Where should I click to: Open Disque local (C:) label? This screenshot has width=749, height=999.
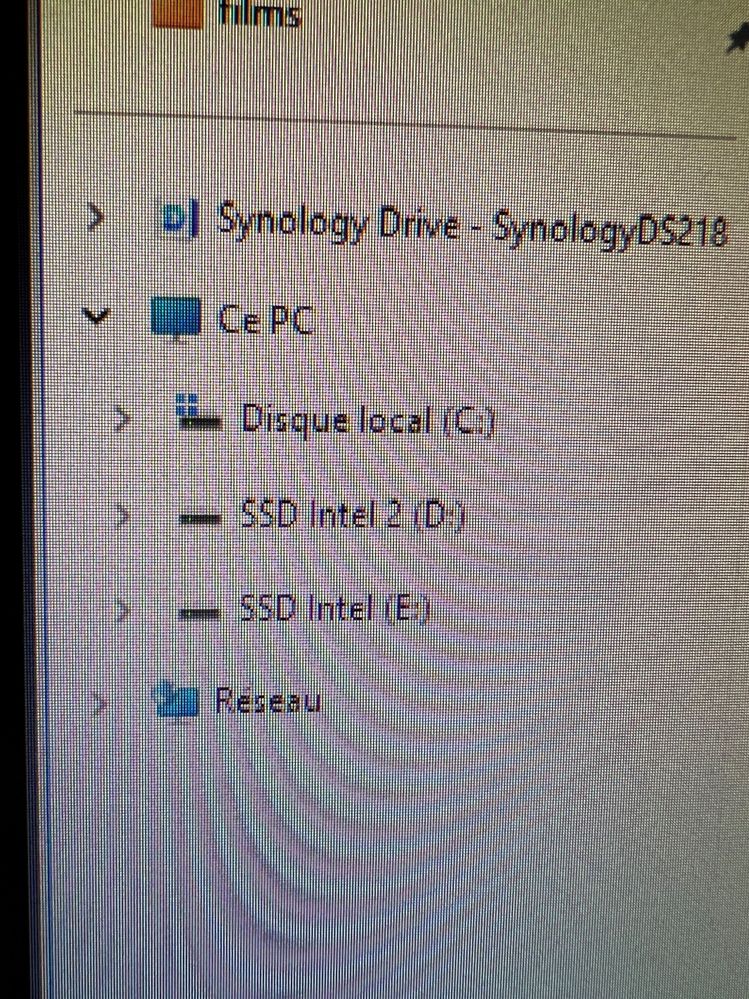(367, 420)
